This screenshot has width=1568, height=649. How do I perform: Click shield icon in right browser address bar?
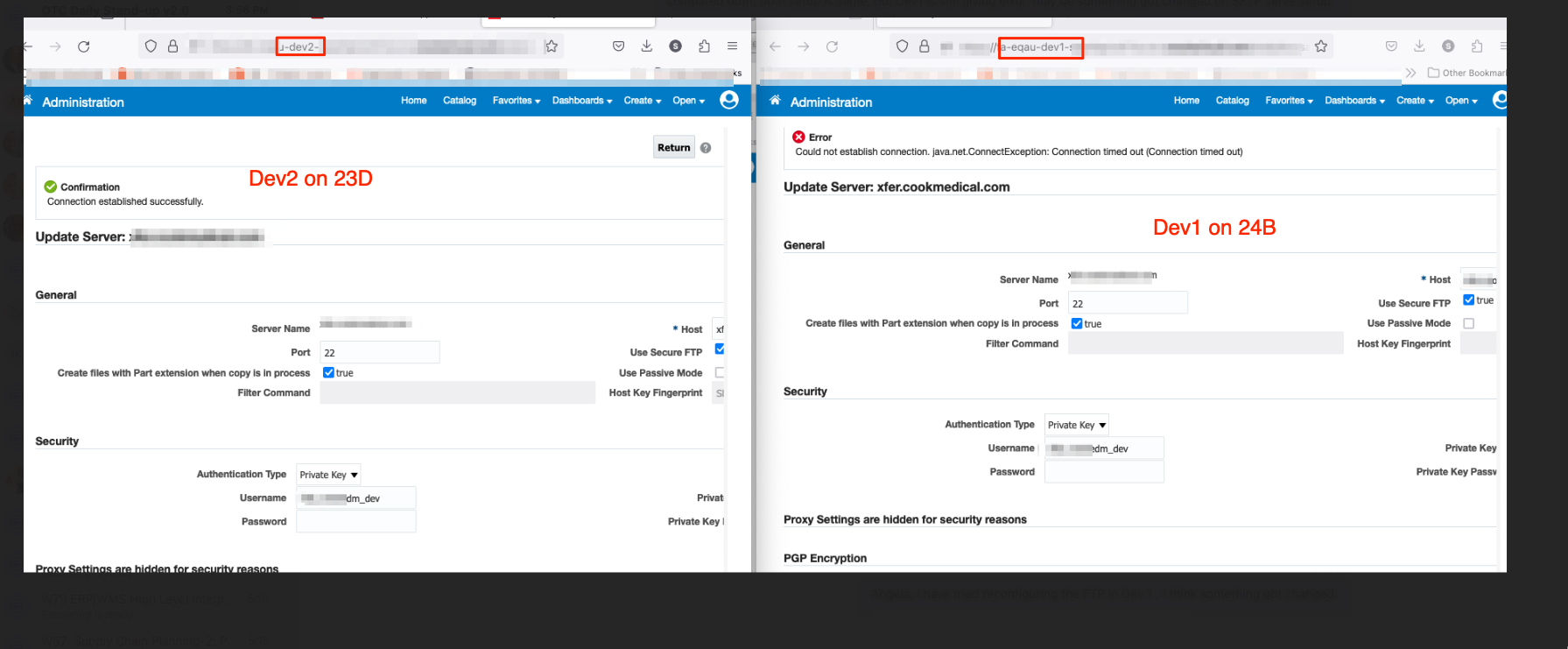pos(902,46)
